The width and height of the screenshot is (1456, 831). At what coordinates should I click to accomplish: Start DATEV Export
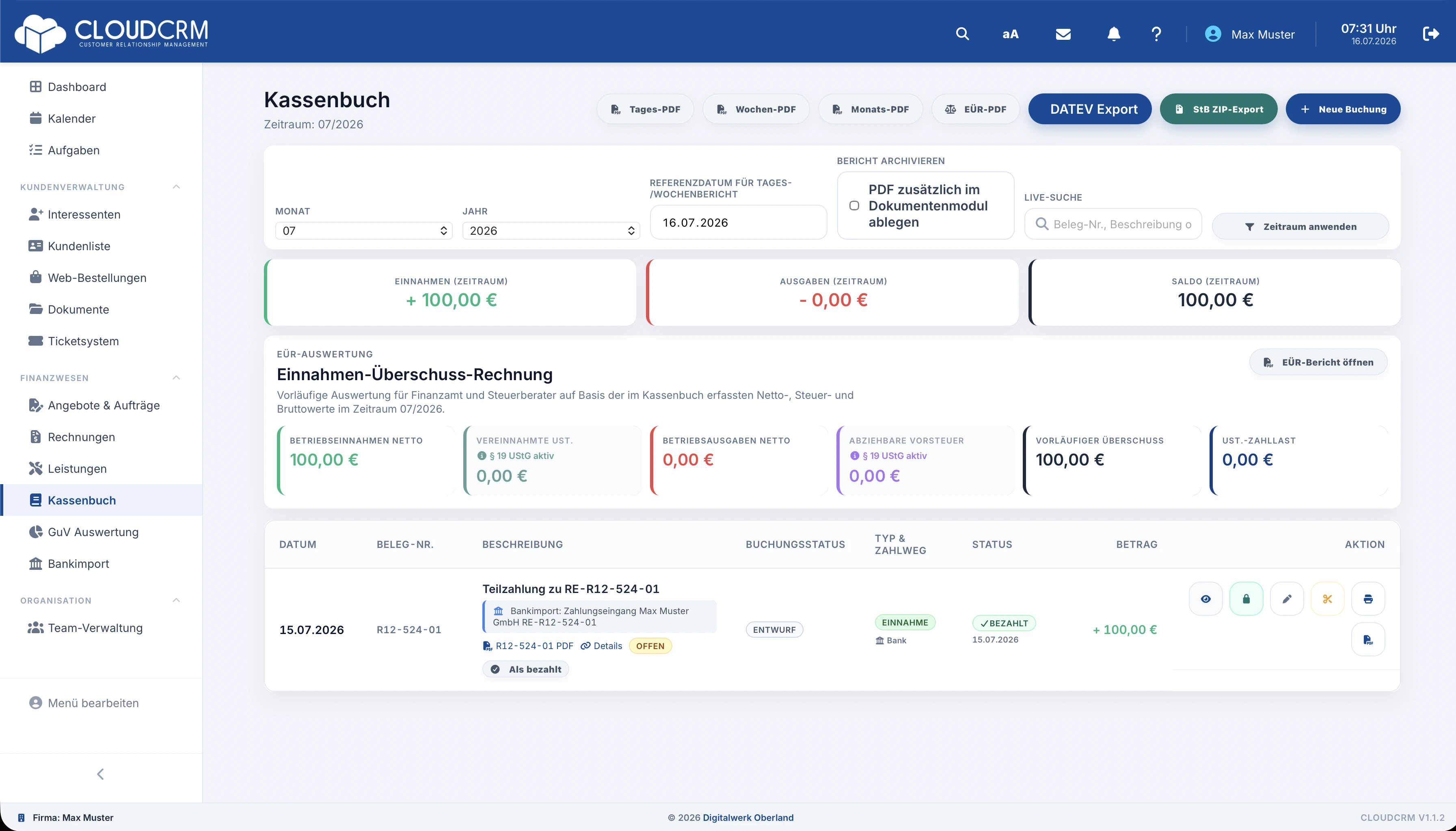click(x=1090, y=109)
